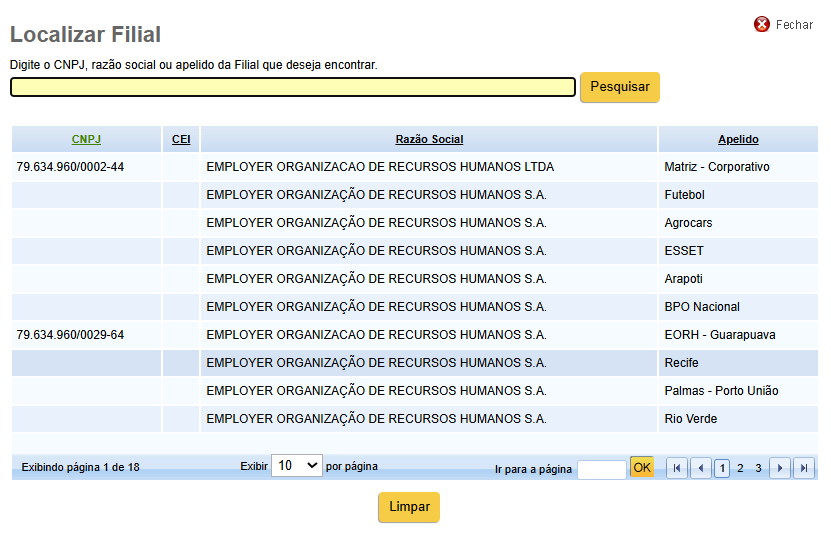Jump to last page arrow icon
The width and height of the screenshot is (831, 537).
coord(803,468)
